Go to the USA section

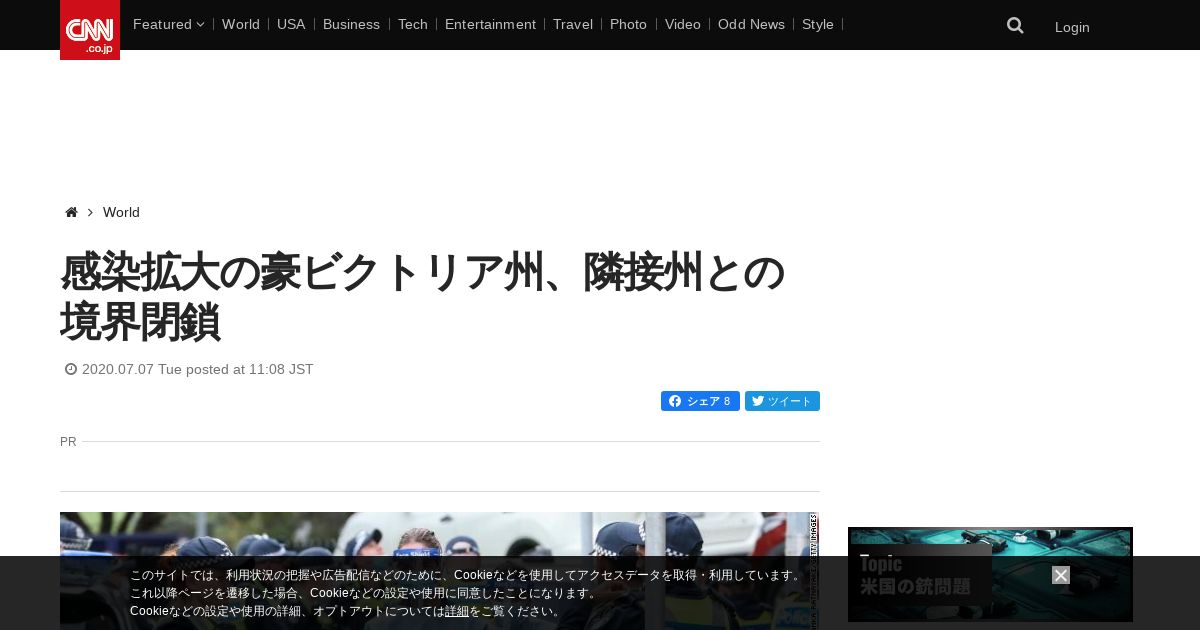(291, 24)
